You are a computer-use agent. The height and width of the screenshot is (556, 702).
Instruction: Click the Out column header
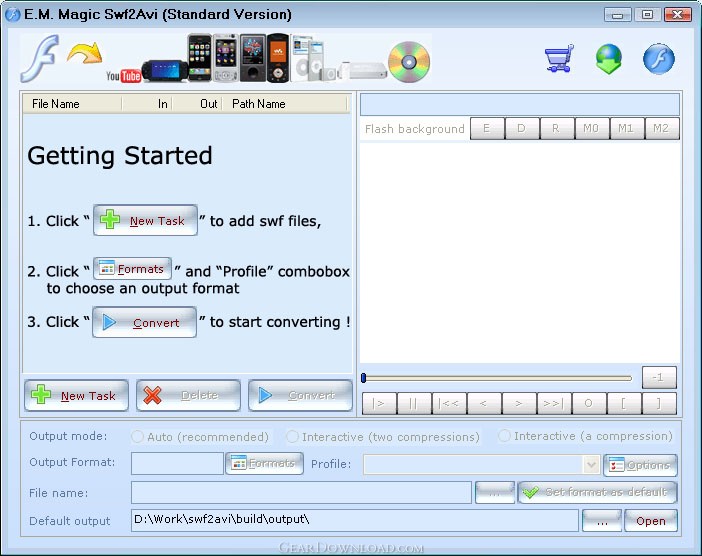(197, 104)
